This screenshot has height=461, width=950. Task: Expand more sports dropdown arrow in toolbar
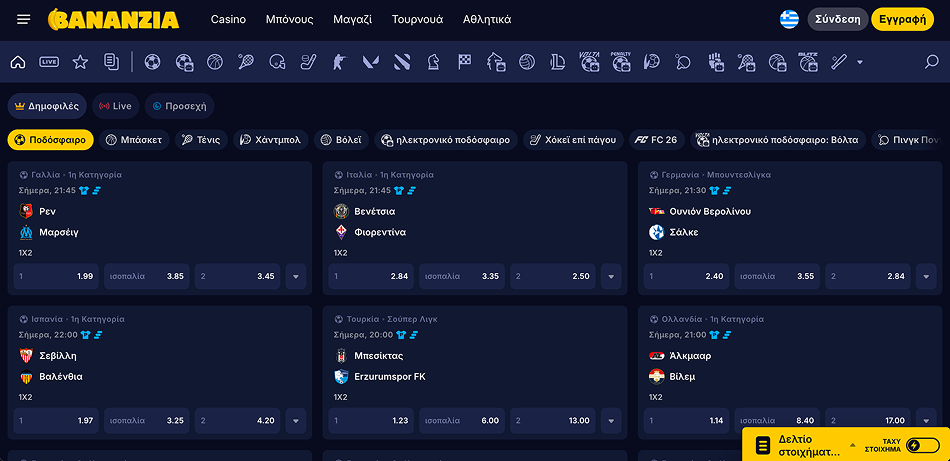860,62
